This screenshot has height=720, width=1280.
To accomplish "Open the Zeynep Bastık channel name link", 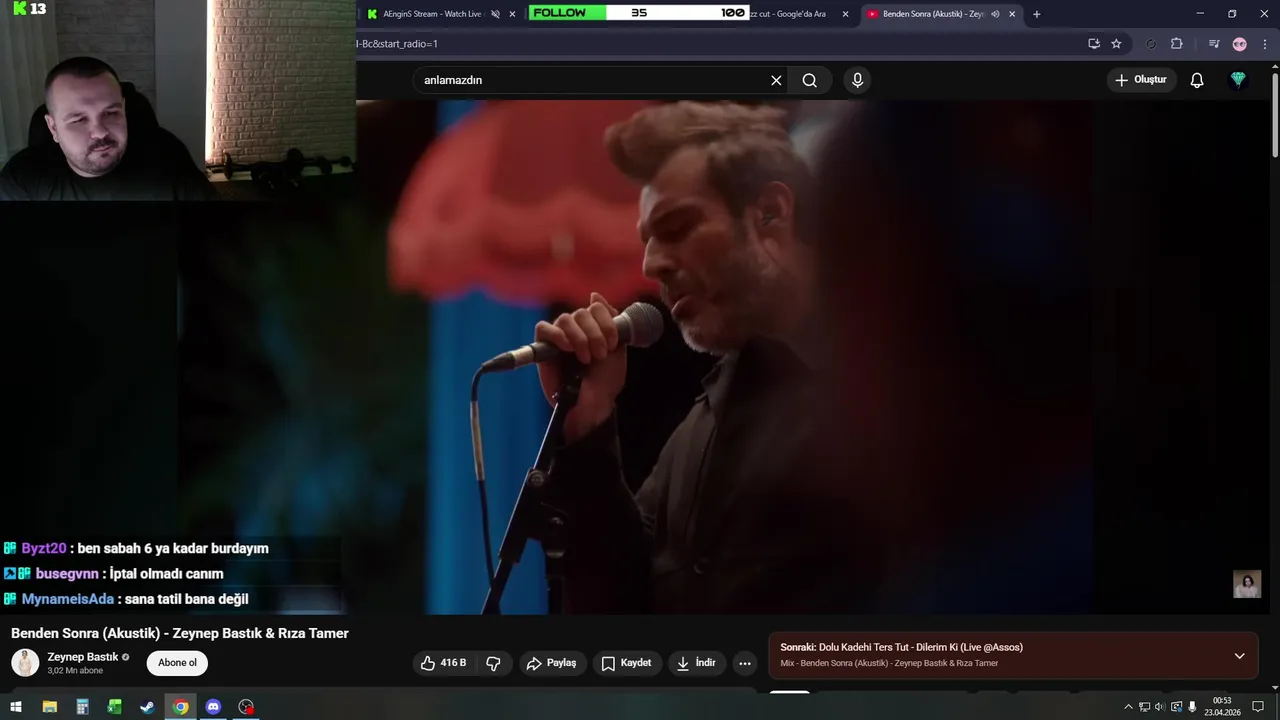I will tap(83, 657).
